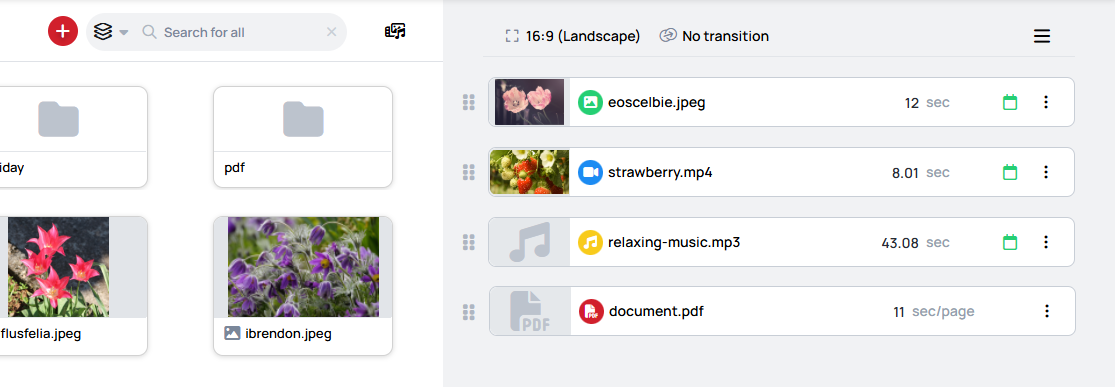Edit the 12 sec duration of eoscelbie.jpeg
This screenshot has width=1115, height=387.
click(x=927, y=102)
